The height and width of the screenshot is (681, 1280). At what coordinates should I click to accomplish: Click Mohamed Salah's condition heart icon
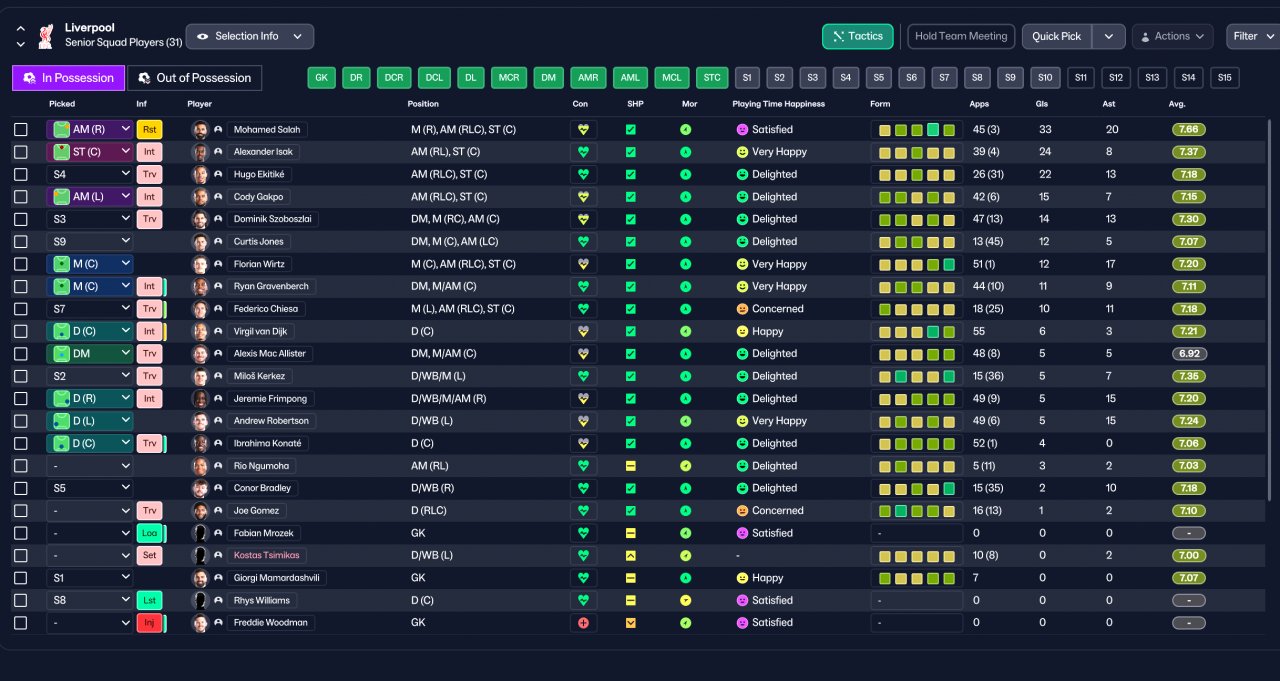(584, 129)
